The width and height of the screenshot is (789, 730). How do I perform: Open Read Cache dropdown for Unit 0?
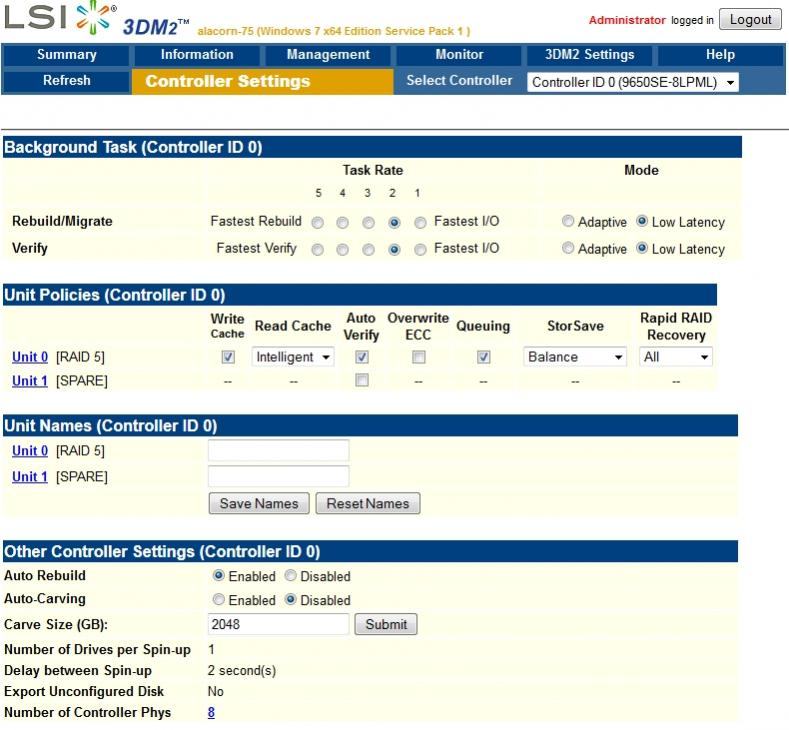pyautogui.click(x=293, y=357)
